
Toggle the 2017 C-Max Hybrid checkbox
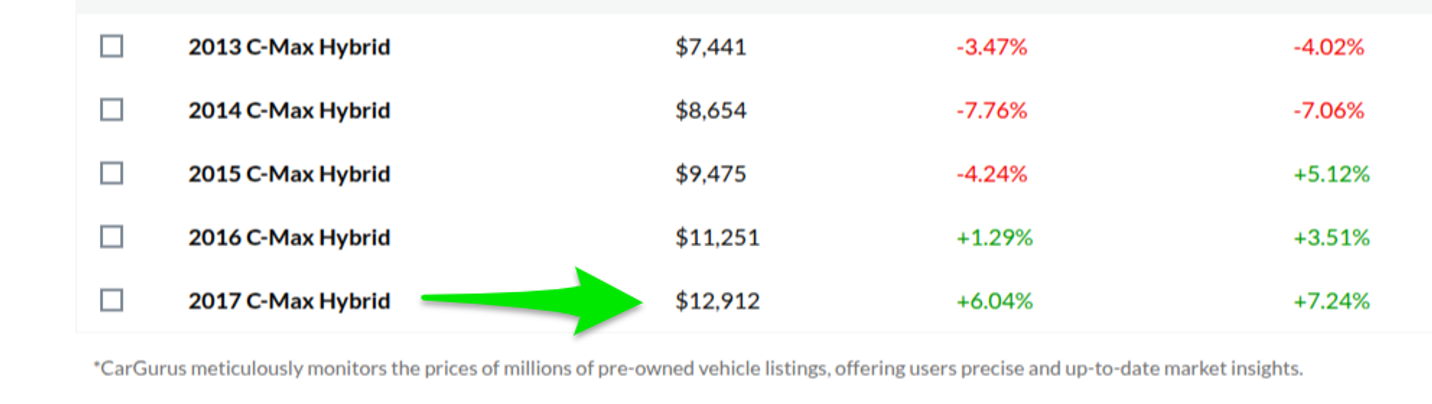[x=111, y=300]
